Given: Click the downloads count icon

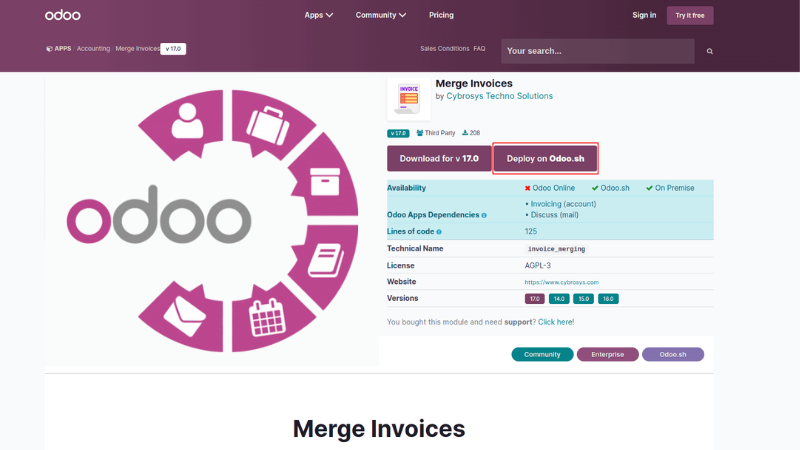Looking at the screenshot, I should [465, 133].
